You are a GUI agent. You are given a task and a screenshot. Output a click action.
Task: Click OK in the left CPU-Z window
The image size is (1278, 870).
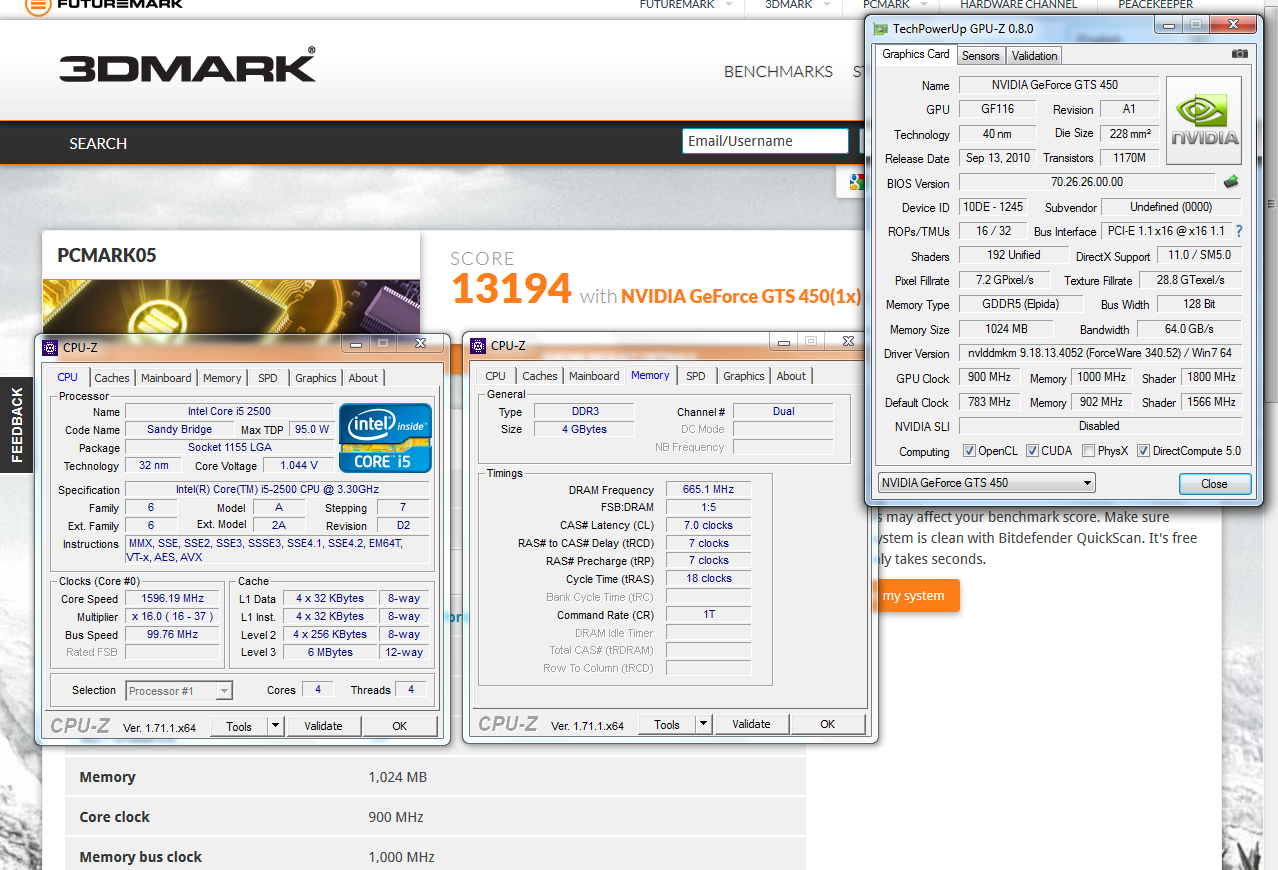(x=399, y=726)
